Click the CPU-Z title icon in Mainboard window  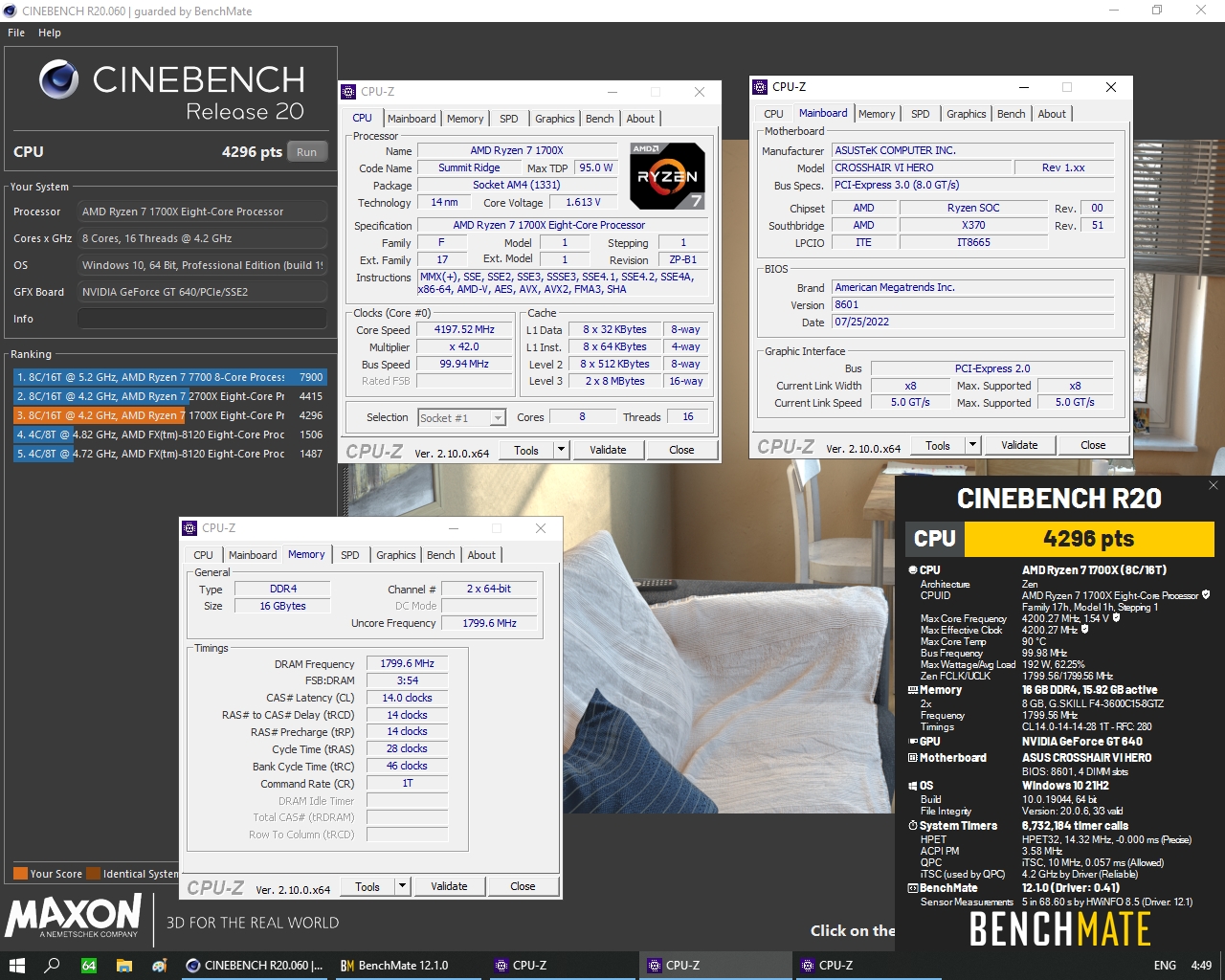coord(760,87)
